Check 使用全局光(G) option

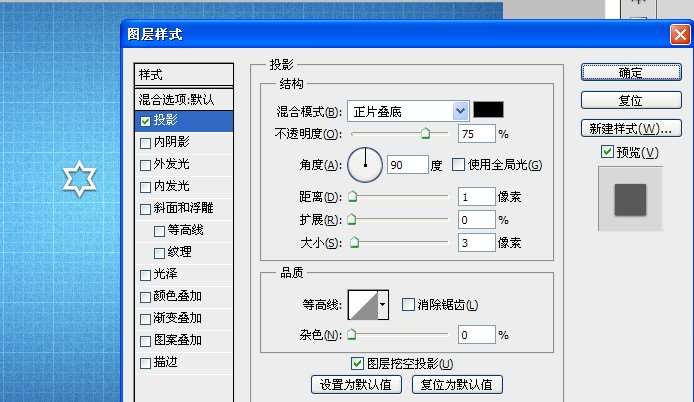(459, 165)
